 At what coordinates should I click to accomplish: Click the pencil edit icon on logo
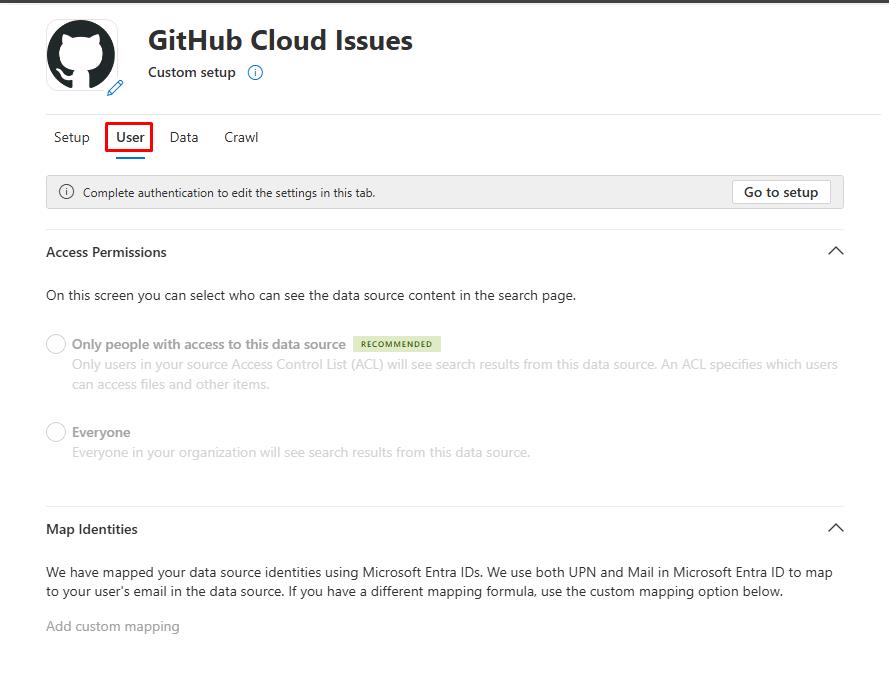115,88
